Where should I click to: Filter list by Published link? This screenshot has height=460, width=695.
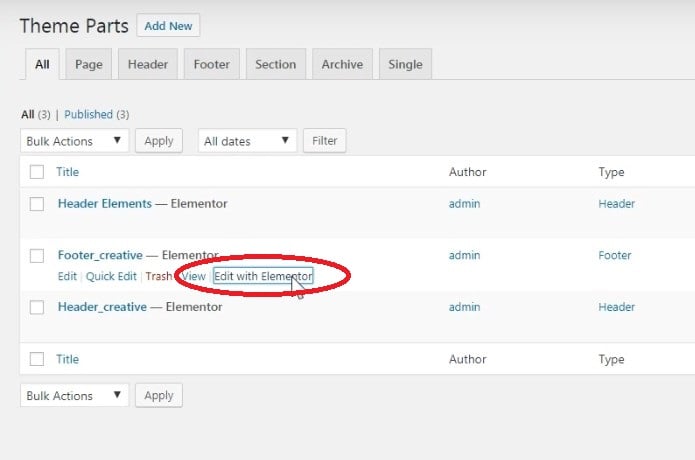(88, 115)
